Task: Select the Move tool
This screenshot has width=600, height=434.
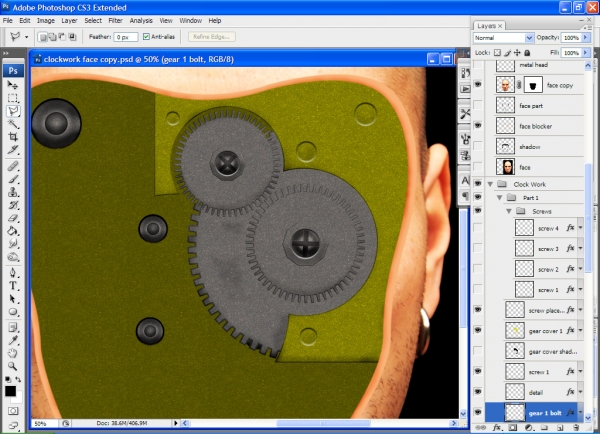Action: tap(13, 85)
